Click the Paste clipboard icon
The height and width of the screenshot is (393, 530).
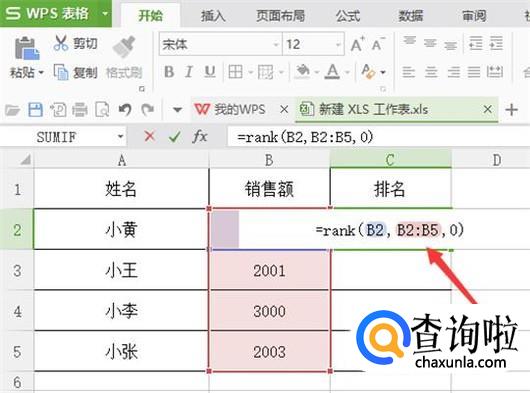[x=26, y=48]
